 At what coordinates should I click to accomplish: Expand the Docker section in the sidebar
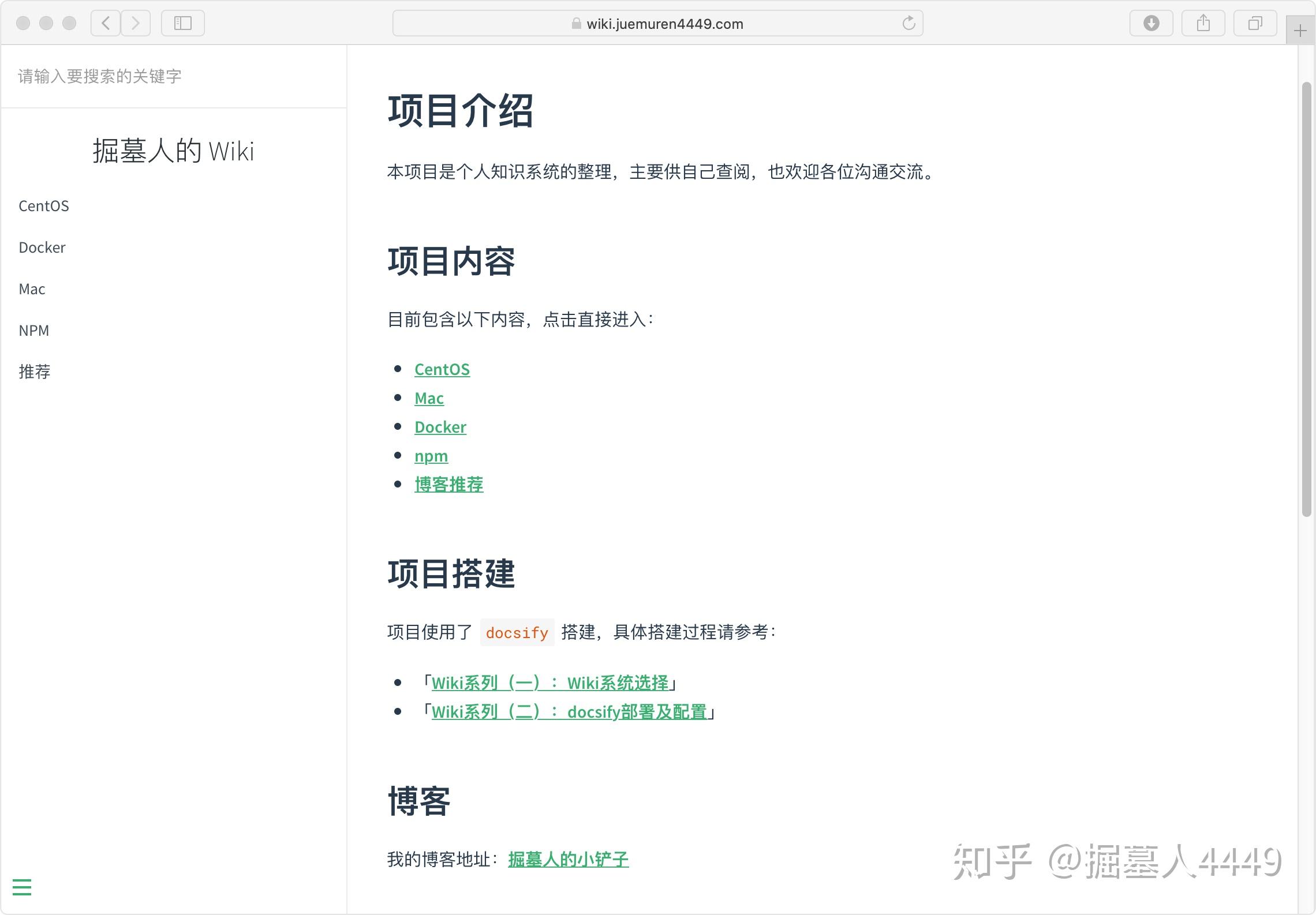[42, 247]
